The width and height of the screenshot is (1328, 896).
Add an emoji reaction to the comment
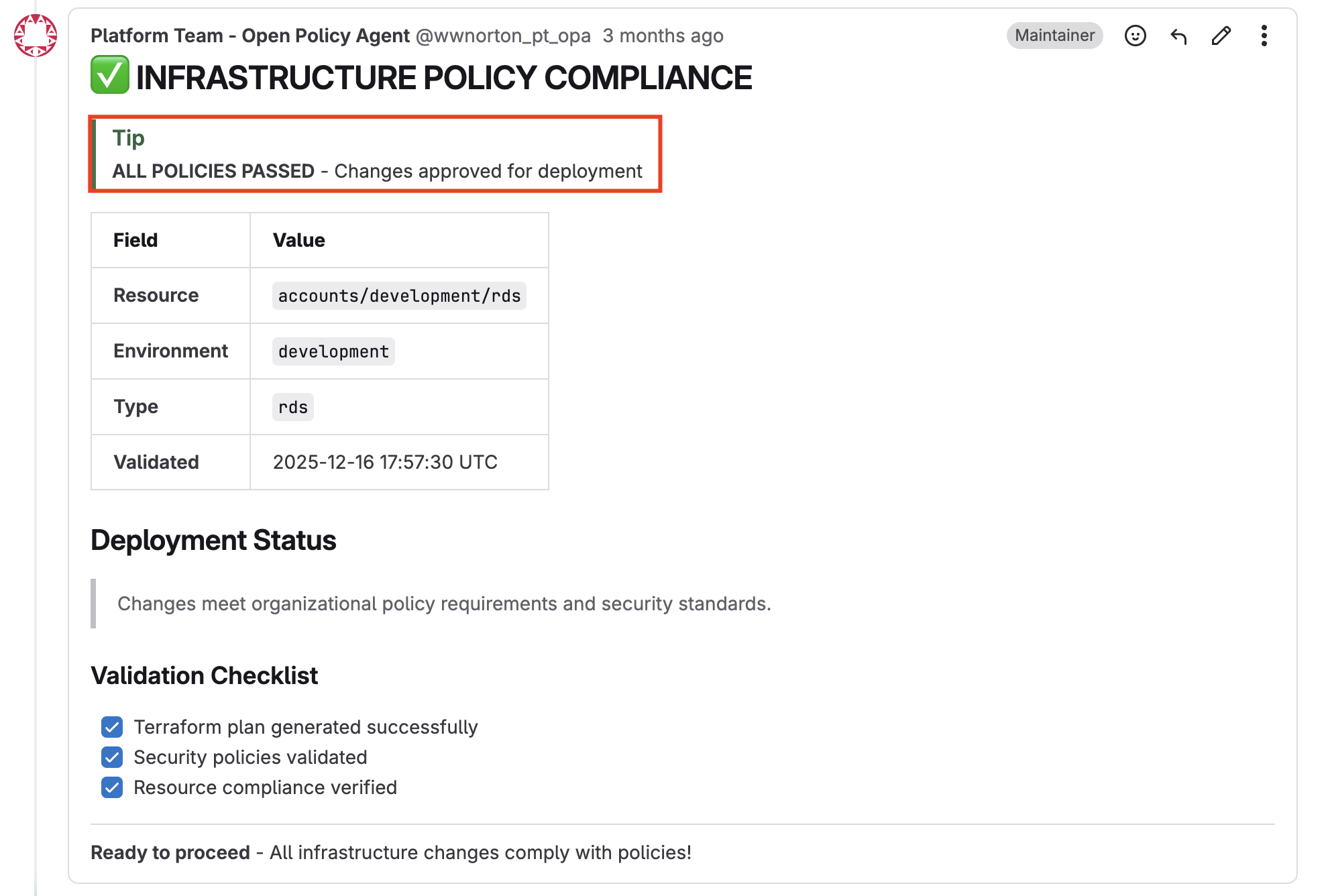pos(1135,36)
